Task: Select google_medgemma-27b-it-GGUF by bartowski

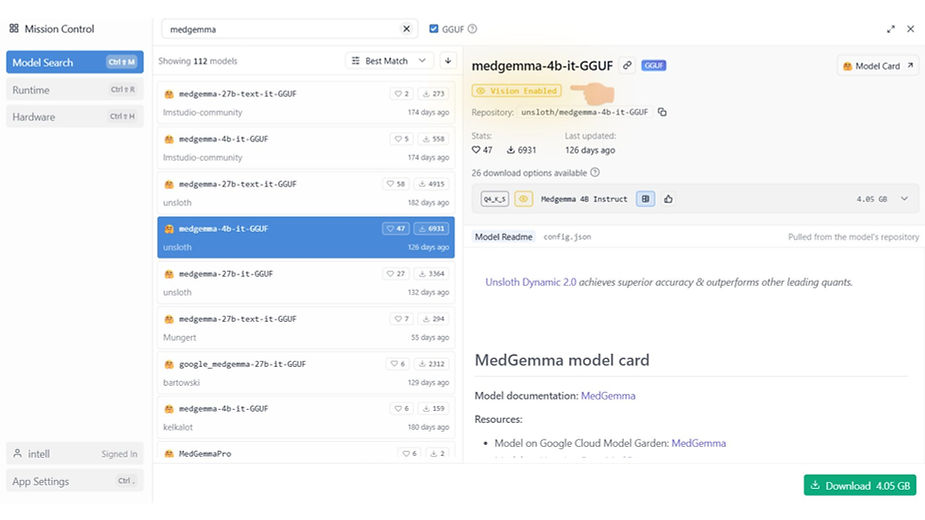Action: (x=306, y=373)
